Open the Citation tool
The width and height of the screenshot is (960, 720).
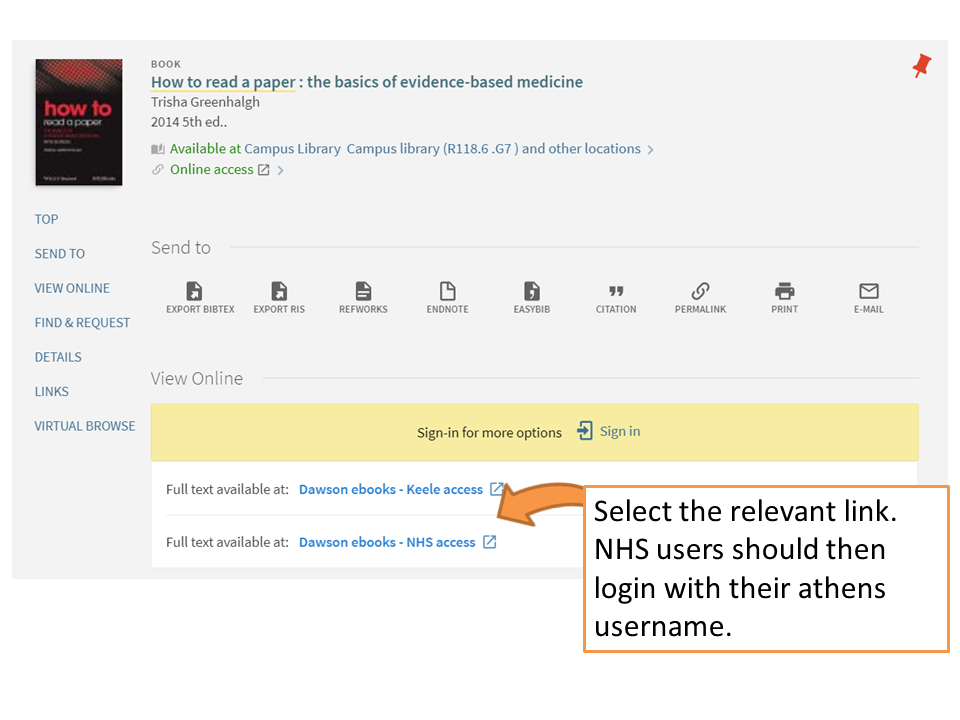point(615,291)
